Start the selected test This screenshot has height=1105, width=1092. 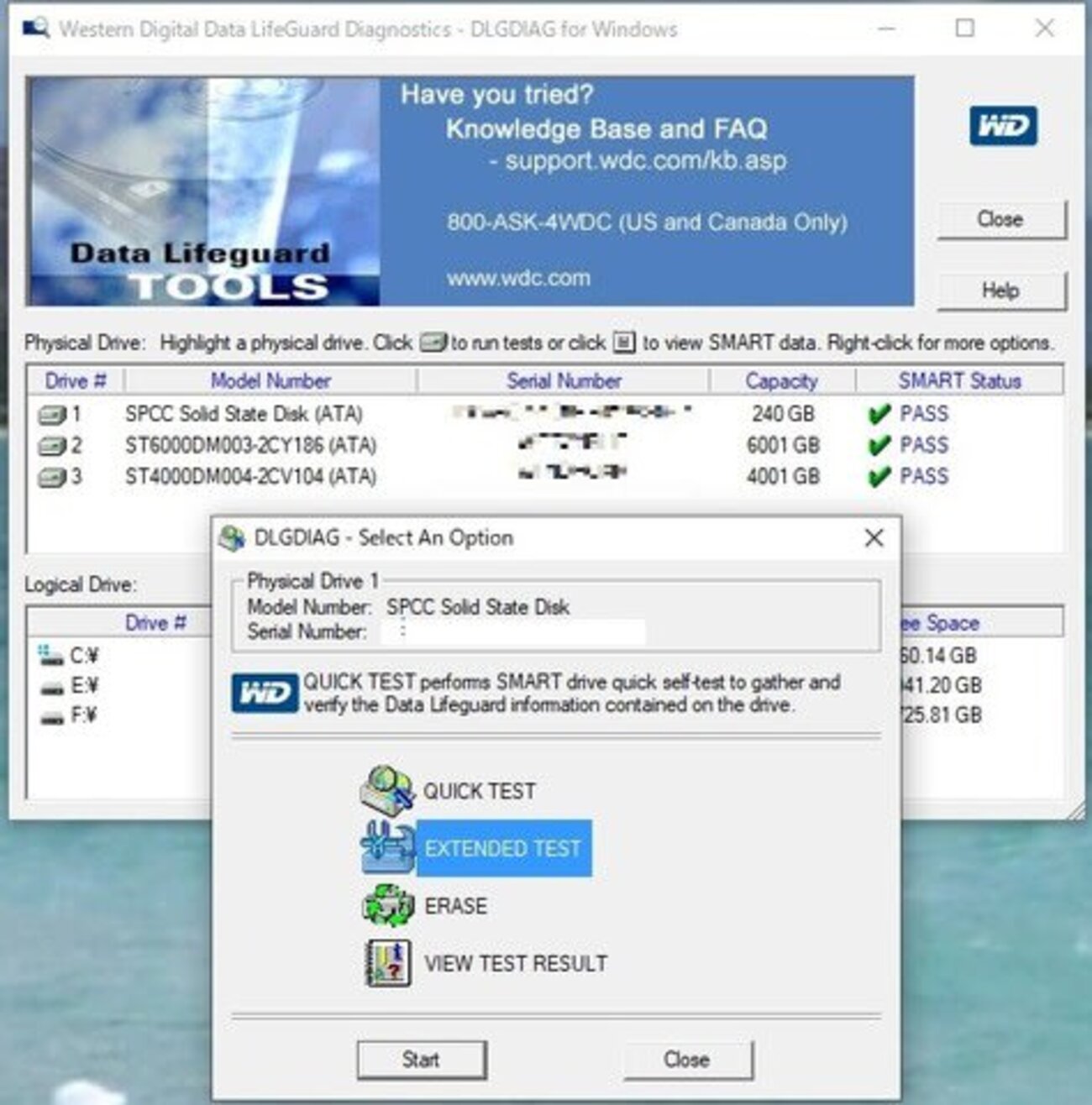pyautogui.click(x=421, y=1060)
